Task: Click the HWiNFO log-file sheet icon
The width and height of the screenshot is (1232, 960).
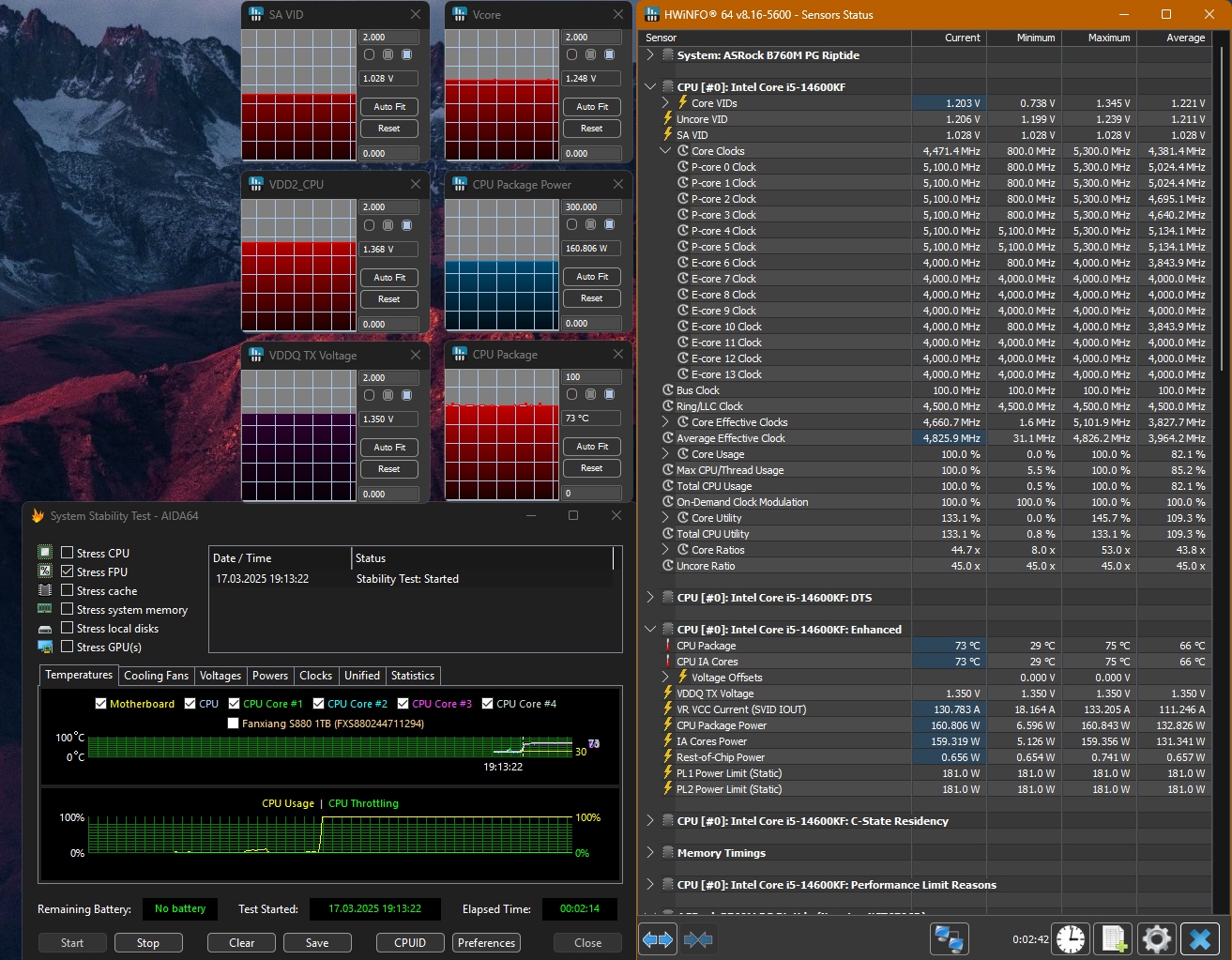Action: 1114,938
